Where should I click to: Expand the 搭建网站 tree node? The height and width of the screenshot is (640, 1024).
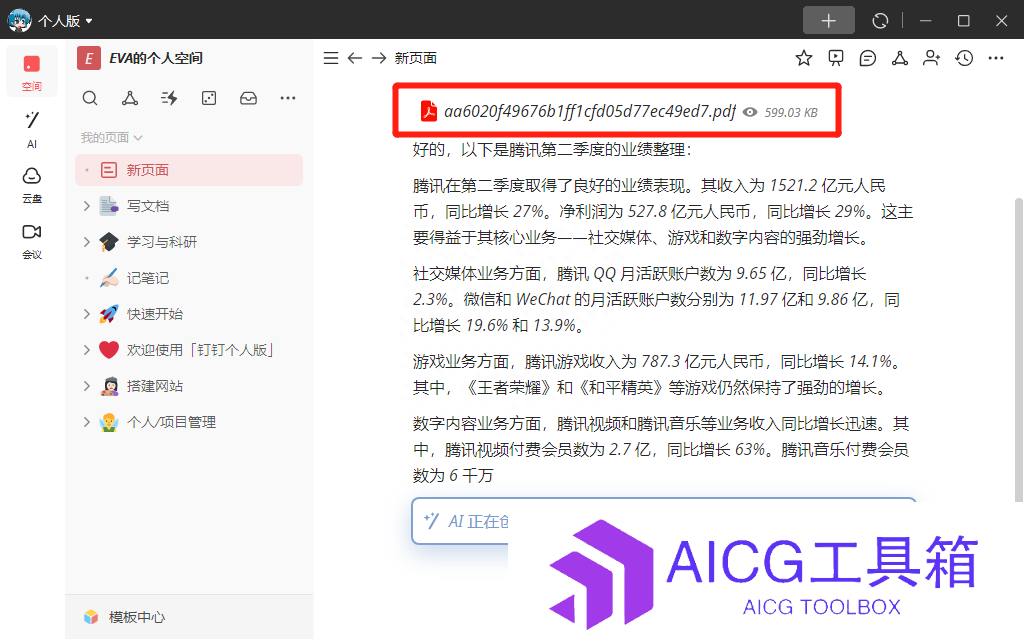[87, 386]
